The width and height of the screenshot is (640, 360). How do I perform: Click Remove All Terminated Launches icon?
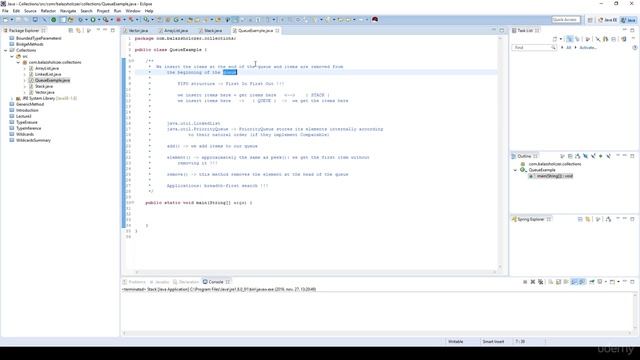540,282
